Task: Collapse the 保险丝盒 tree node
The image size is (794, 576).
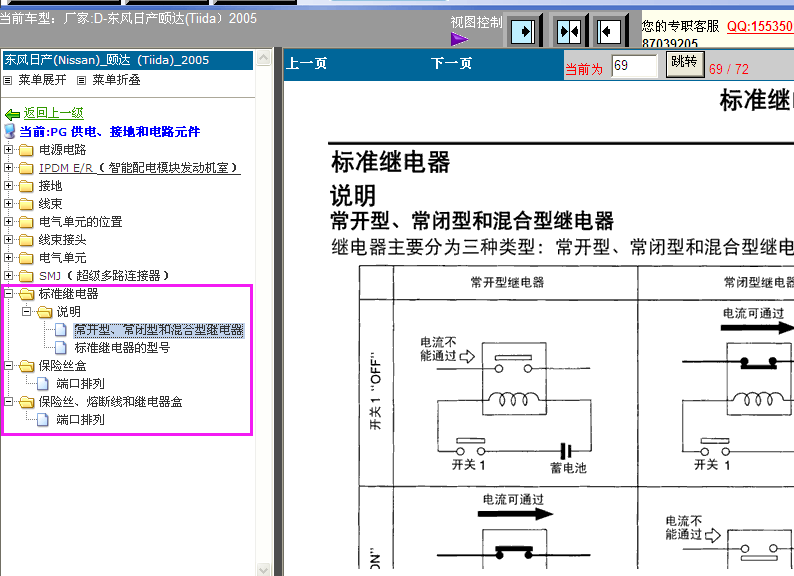Action: click(x=8, y=365)
